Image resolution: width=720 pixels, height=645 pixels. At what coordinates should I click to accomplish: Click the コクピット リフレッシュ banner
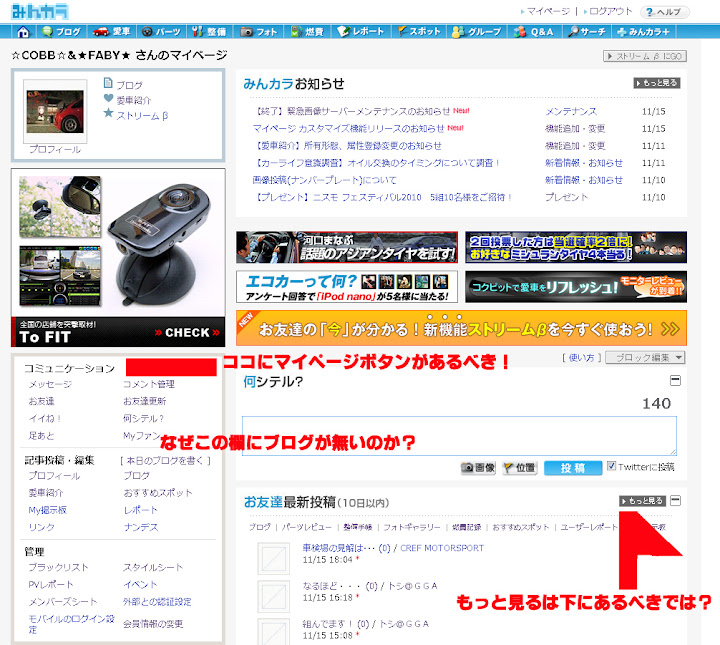point(576,286)
